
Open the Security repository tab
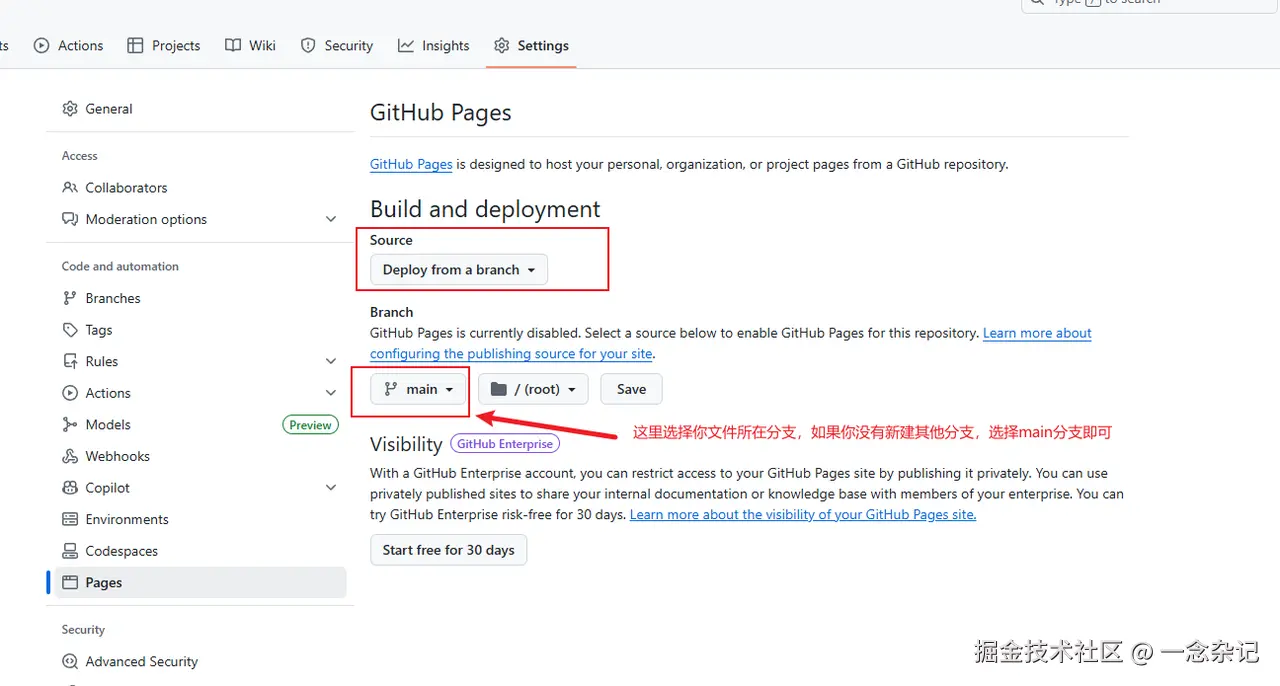tap(337, 46)
